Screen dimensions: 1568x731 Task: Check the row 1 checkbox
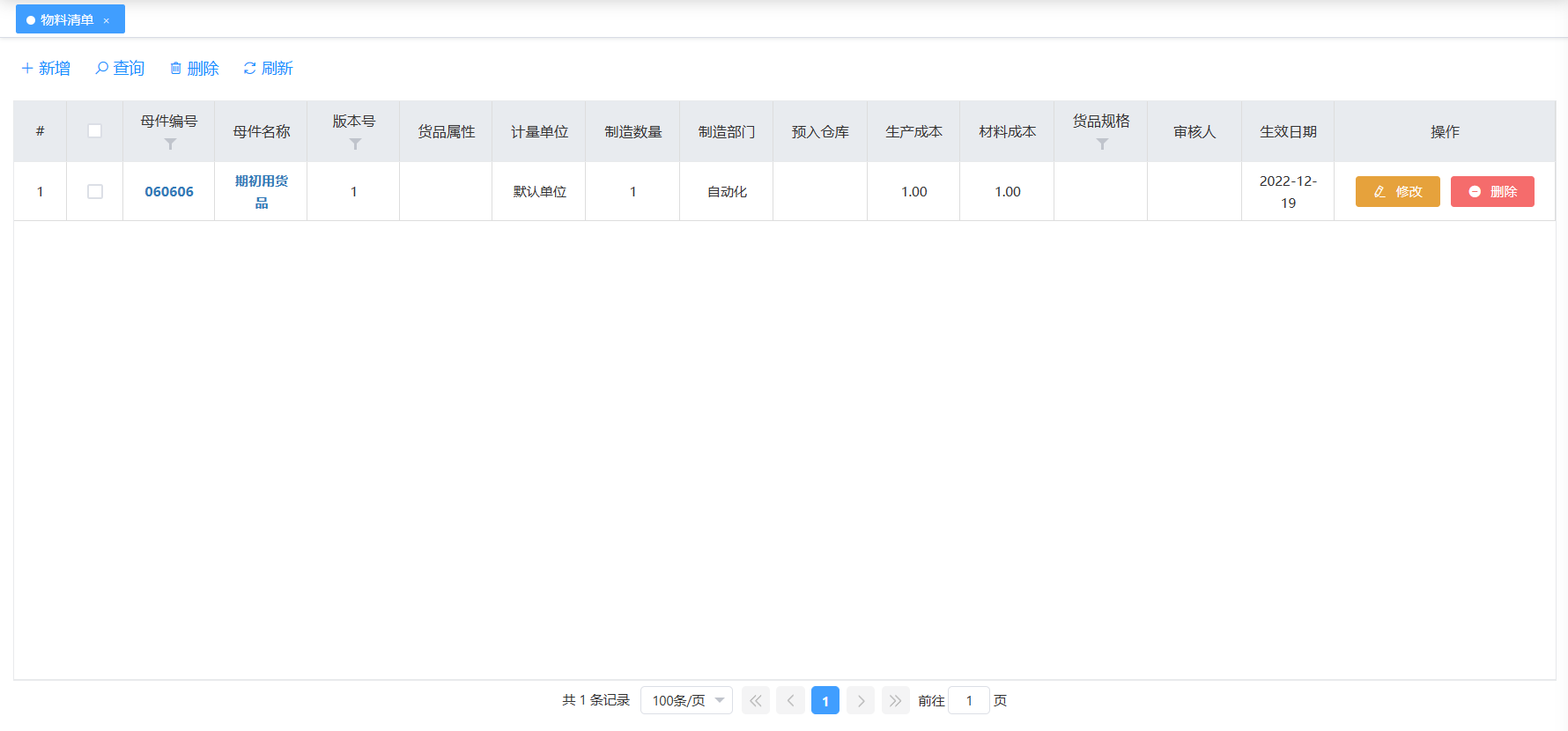(x=95, y=192)
